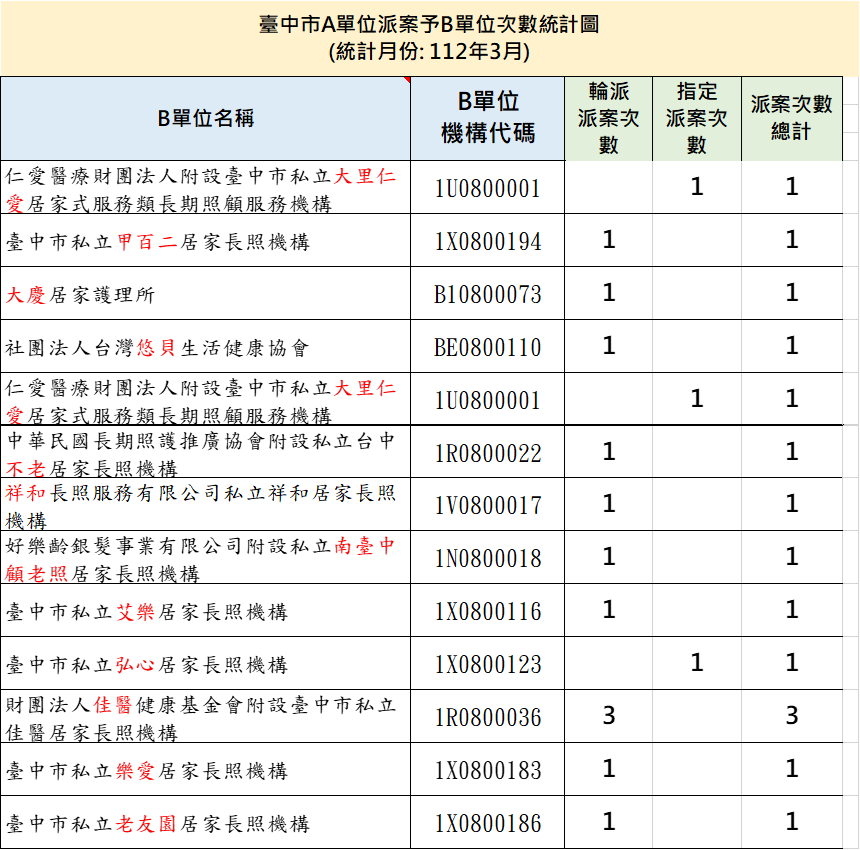
Task: Select code cell '1N0800018'
Action: click(488, 559)
